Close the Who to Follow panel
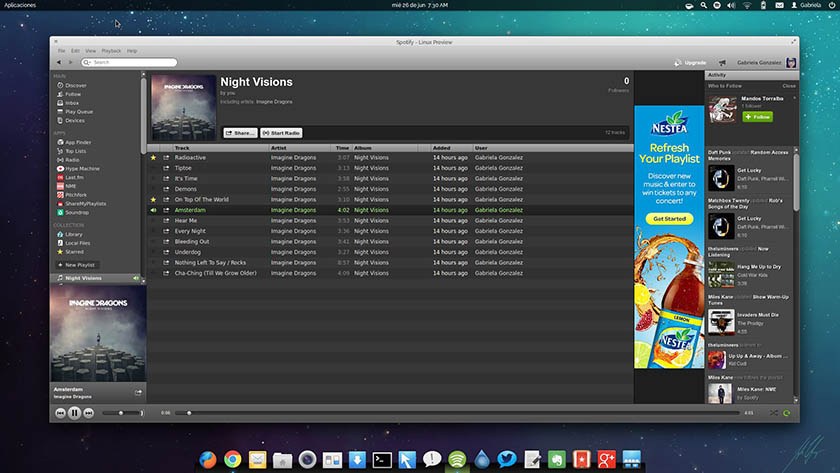The width and height of the screenshot is (840, 473). [x=789, y=86]
